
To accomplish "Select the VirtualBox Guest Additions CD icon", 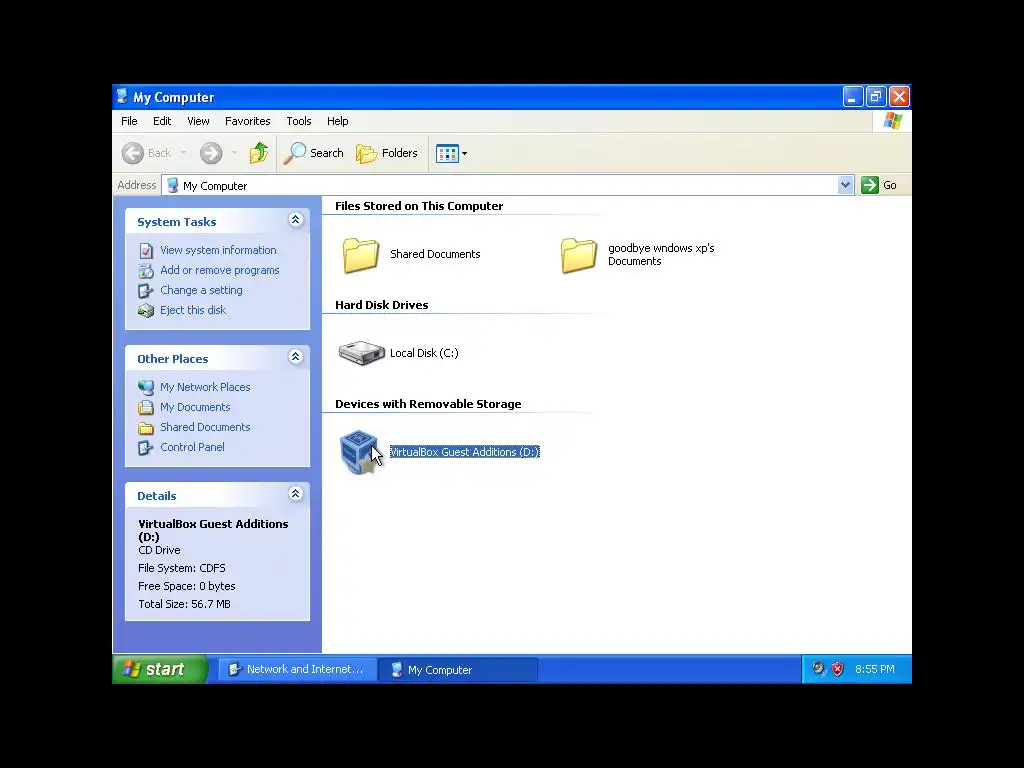I will click(x=359, y=452).
